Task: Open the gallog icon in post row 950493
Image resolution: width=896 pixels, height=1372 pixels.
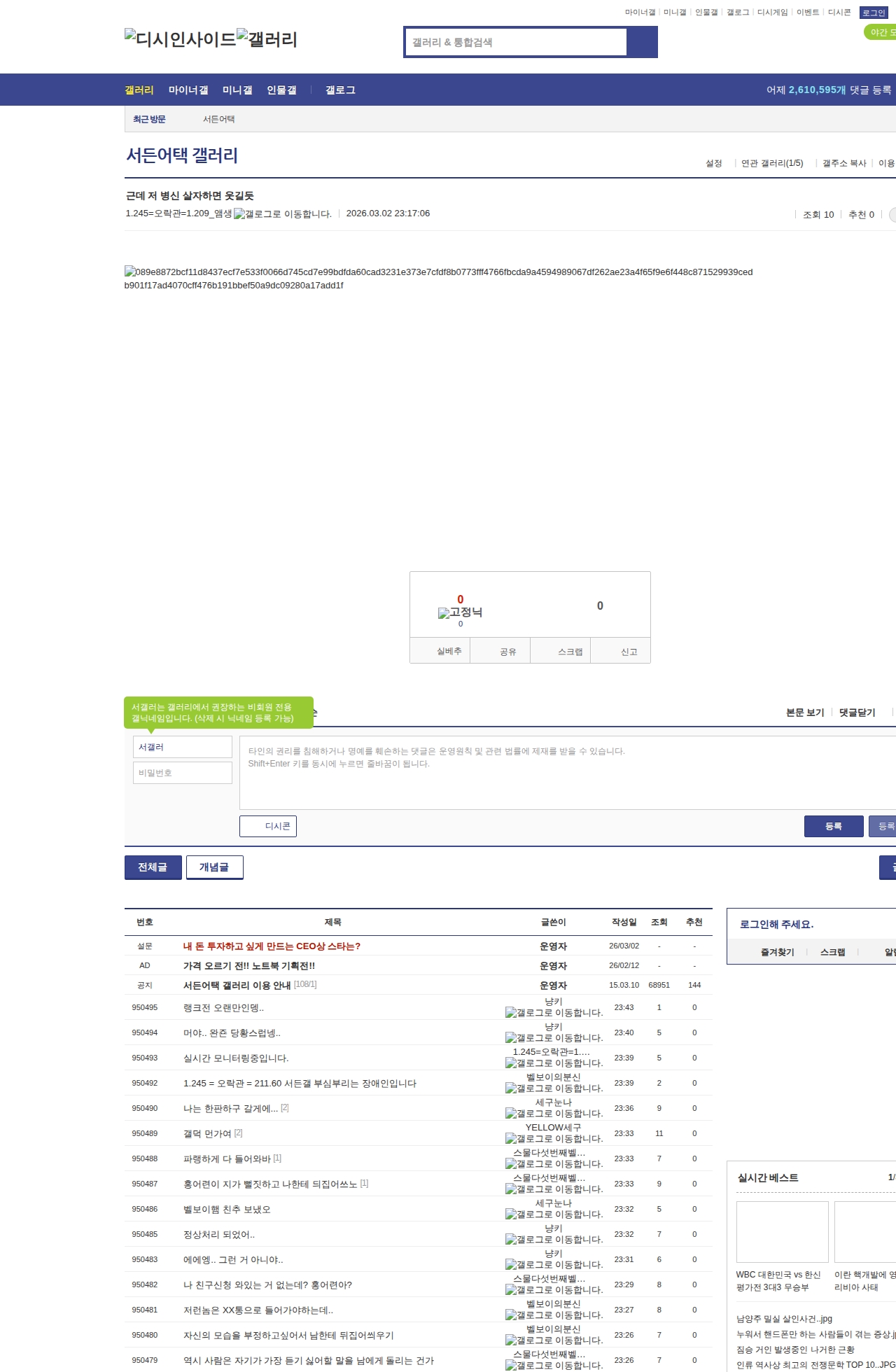Action: click(x=554, y=1063)
